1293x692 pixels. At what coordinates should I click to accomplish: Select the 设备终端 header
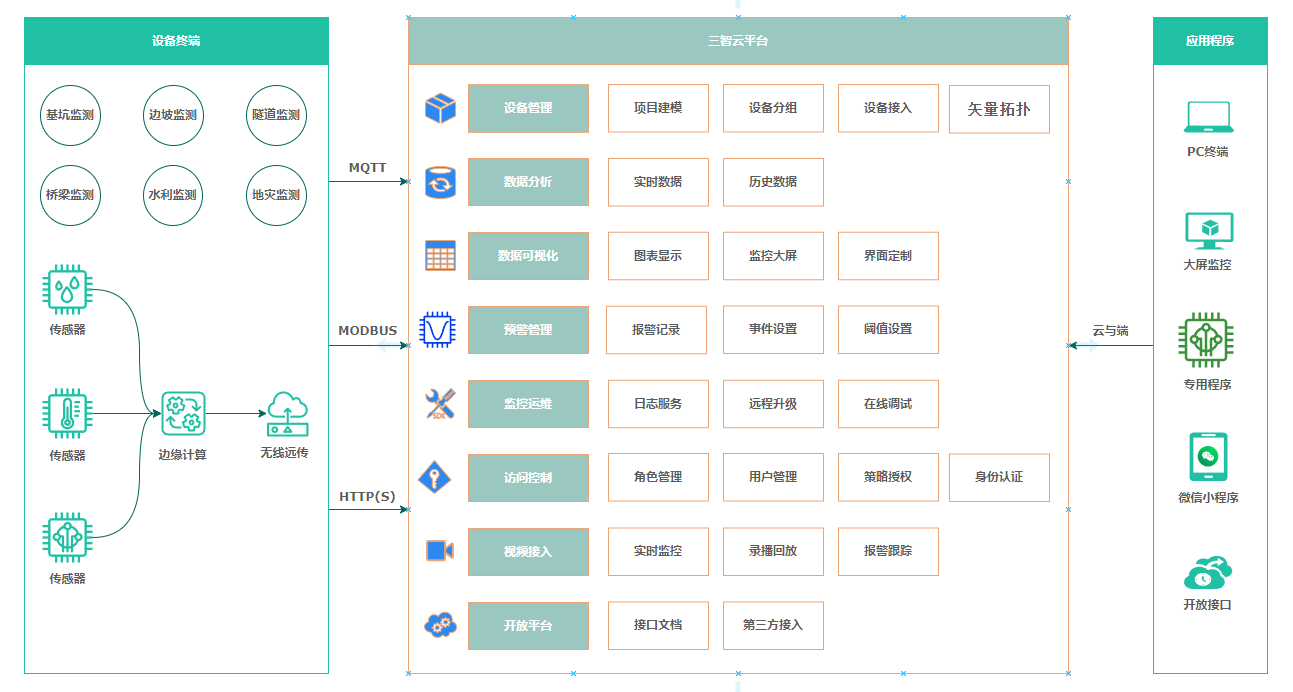176,41
